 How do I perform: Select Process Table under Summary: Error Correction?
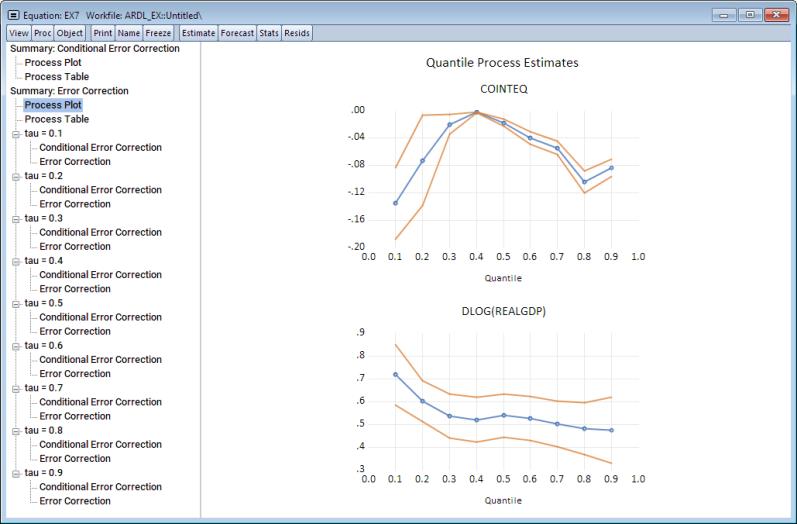point(56,119)
